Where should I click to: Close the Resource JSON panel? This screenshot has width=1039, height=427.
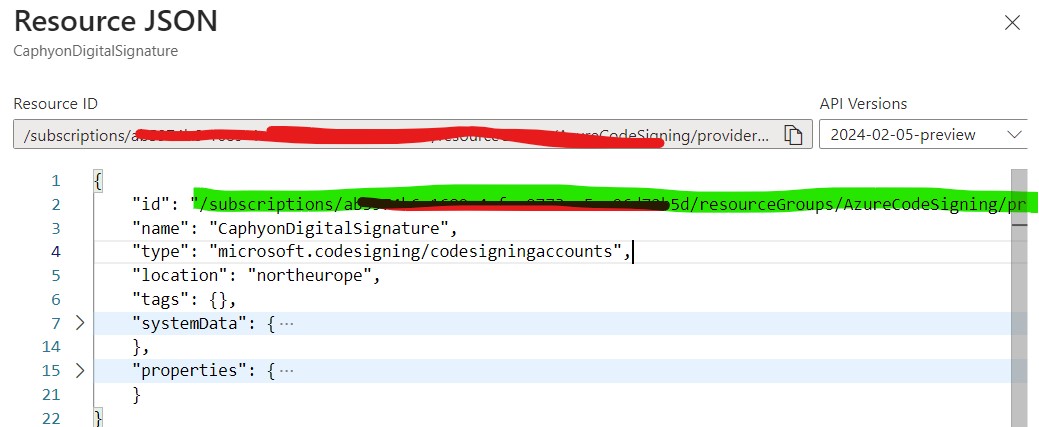click(x=1013, y=22)
